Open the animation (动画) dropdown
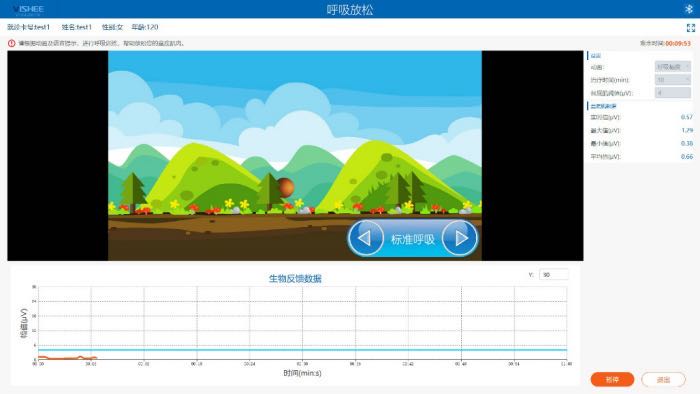The width and height of the screenshot is (700, 394). click(673, 67)
